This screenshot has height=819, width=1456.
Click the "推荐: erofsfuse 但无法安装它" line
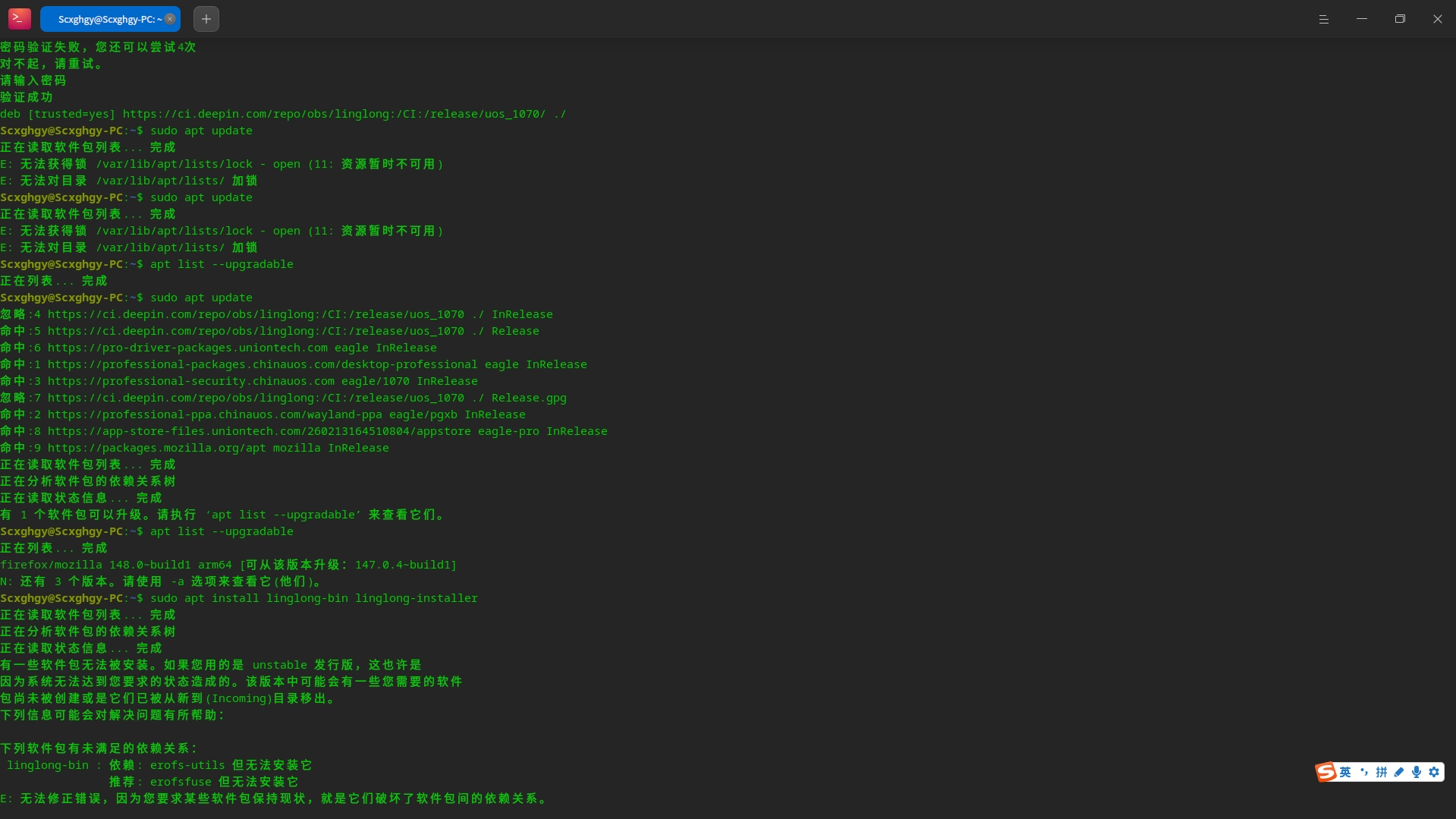click(203, 782)
